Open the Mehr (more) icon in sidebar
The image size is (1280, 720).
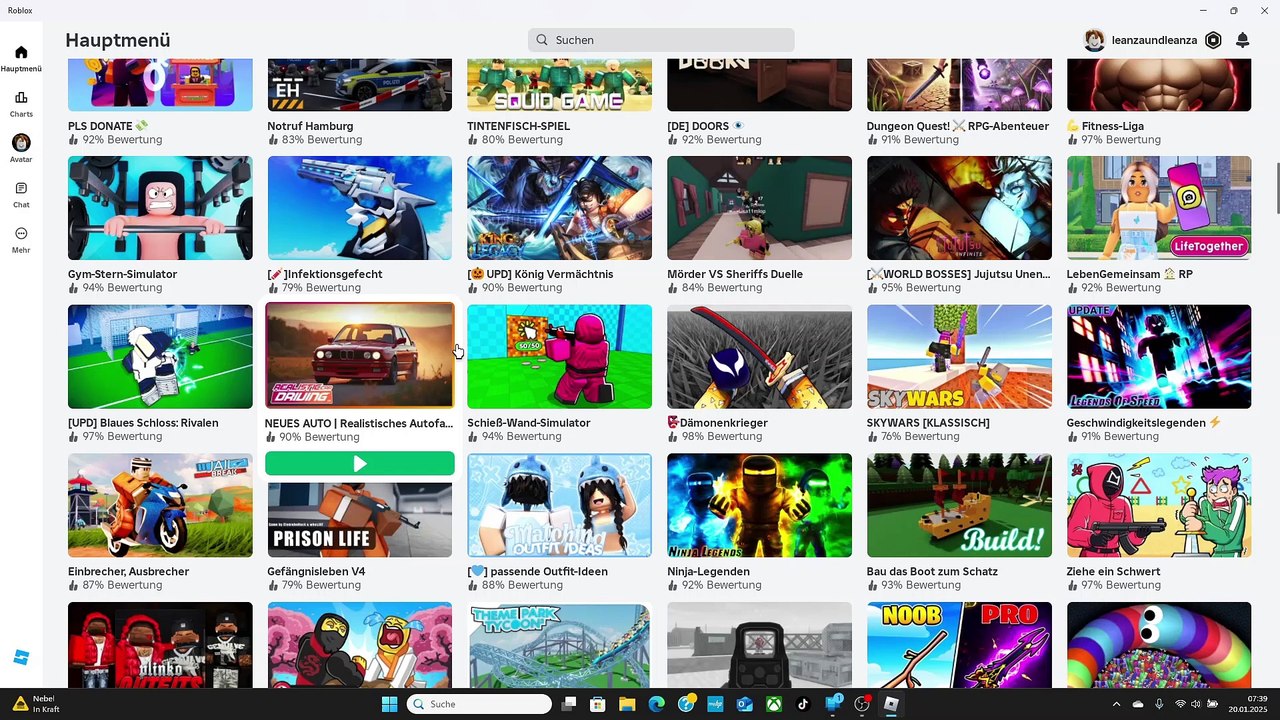point(21,233)
